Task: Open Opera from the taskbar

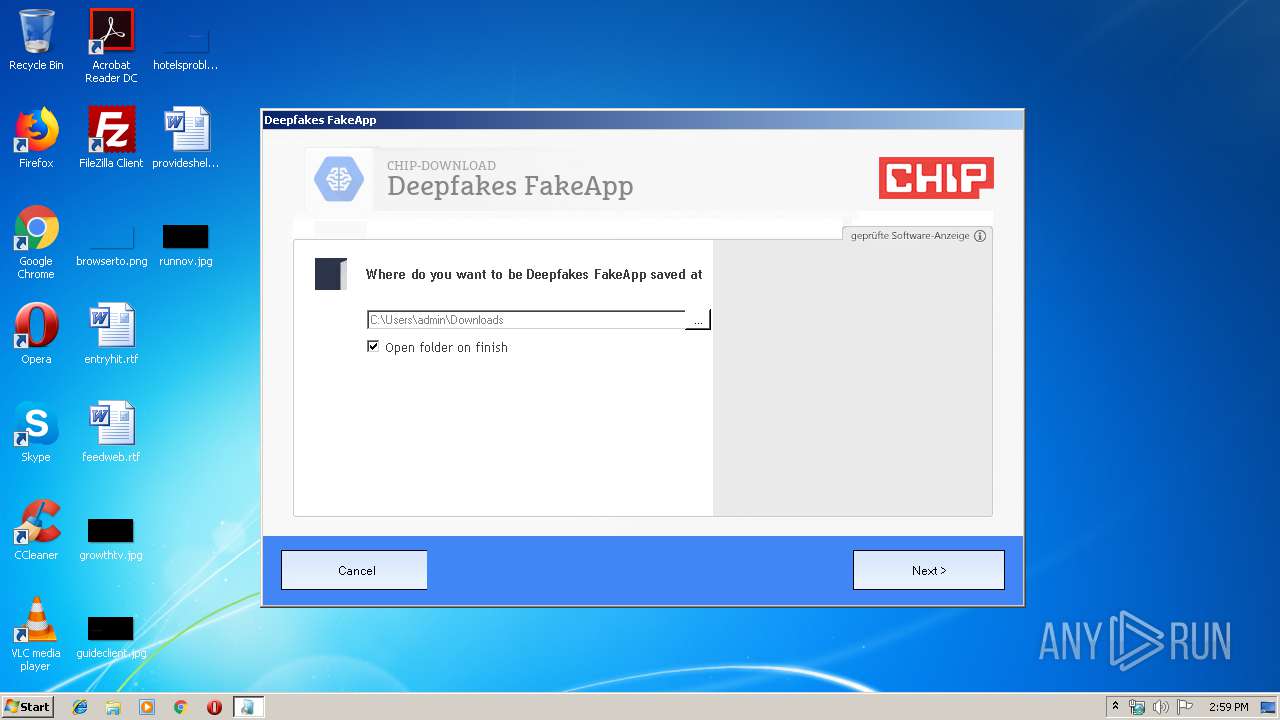Action: pos(214,707)
